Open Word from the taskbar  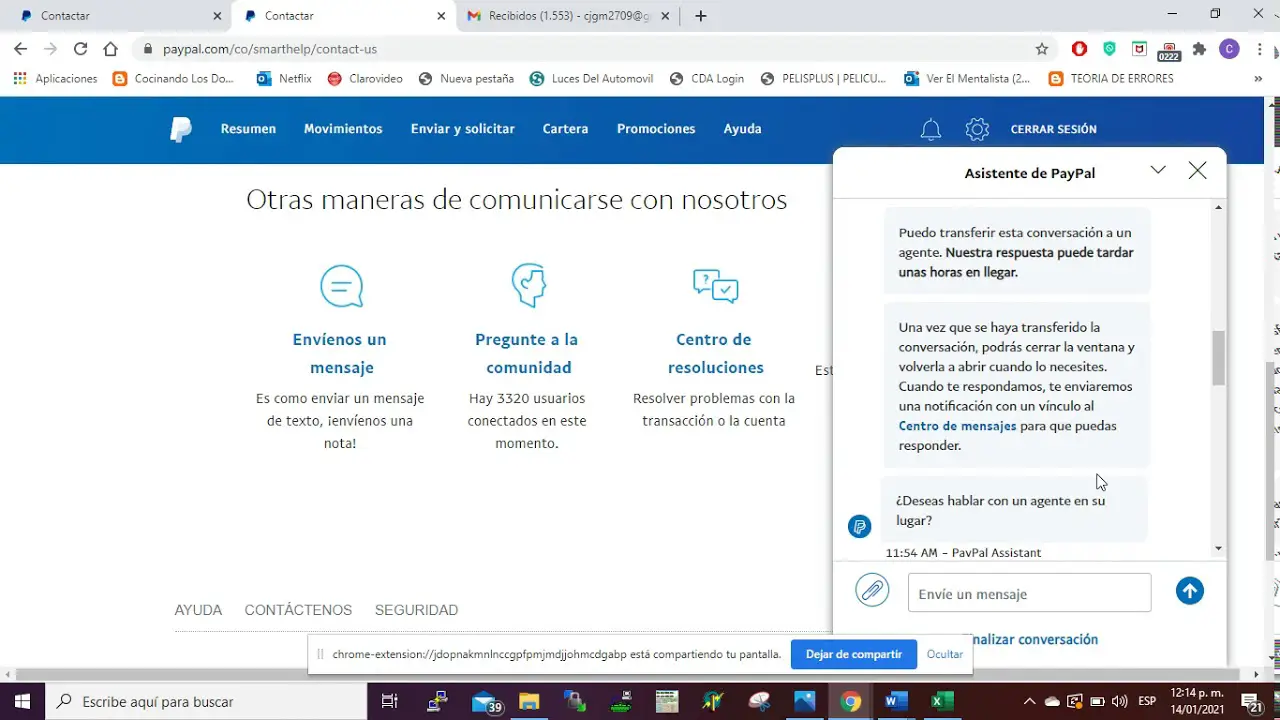(895, 701)
